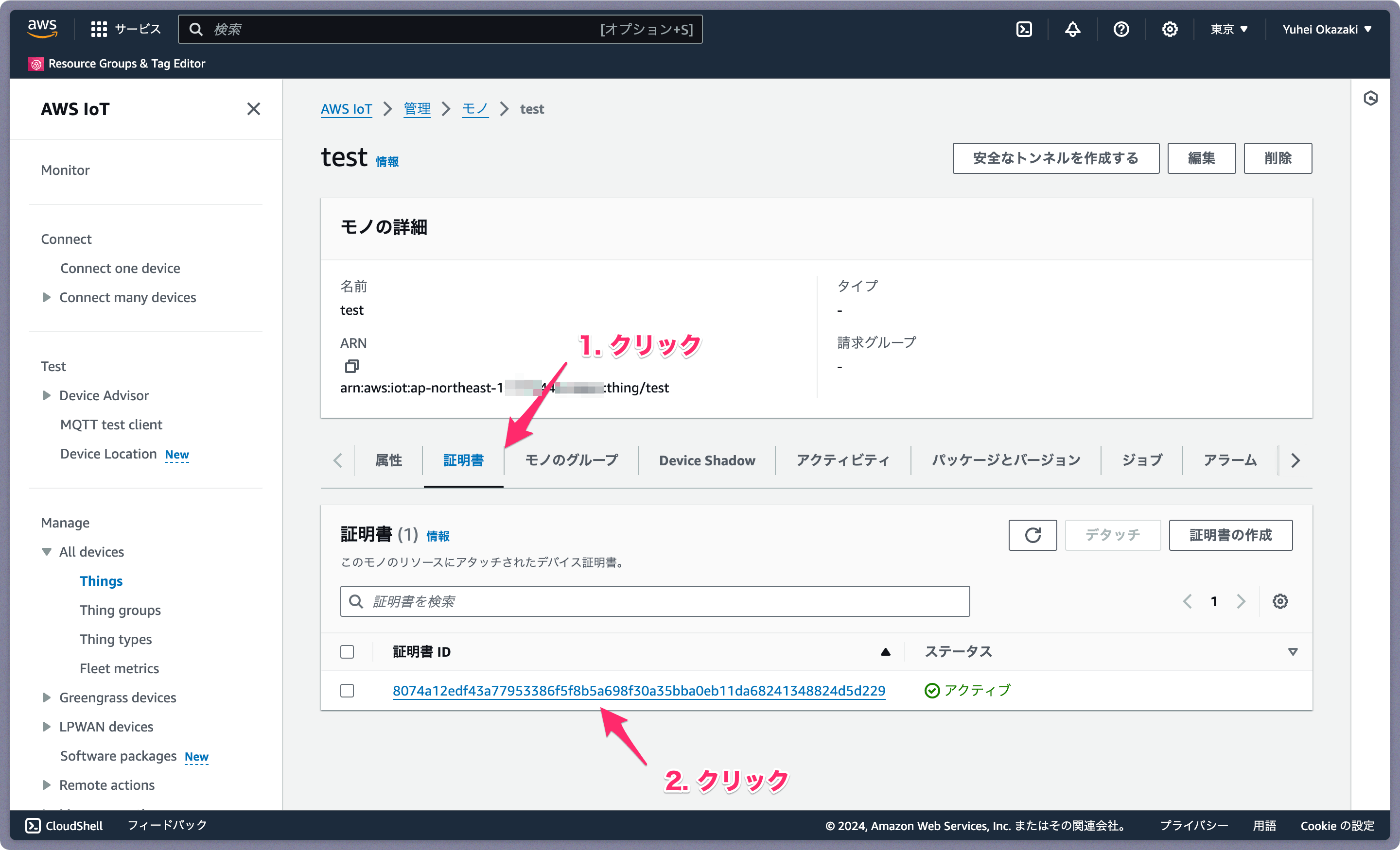Open the settings gear in top bar

pyautogui.click(x=1170, y=30)
